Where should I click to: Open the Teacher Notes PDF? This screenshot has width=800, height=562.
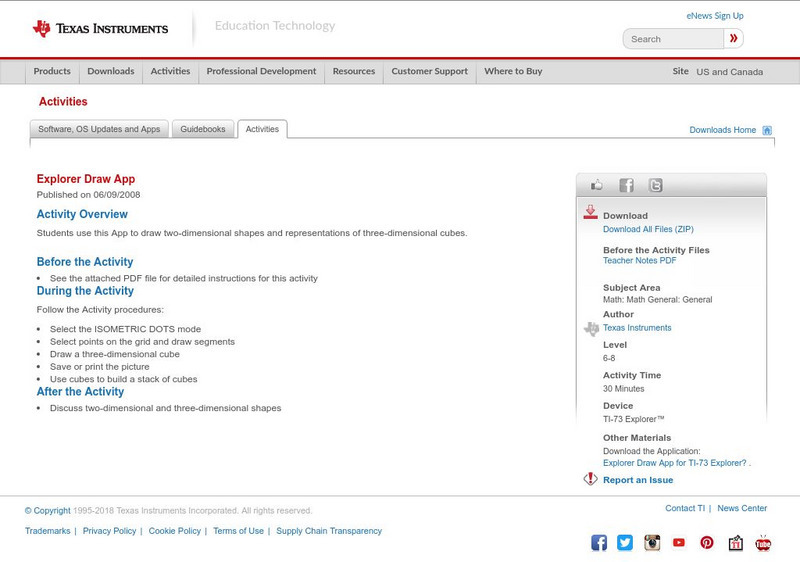[x=639, y=261]
